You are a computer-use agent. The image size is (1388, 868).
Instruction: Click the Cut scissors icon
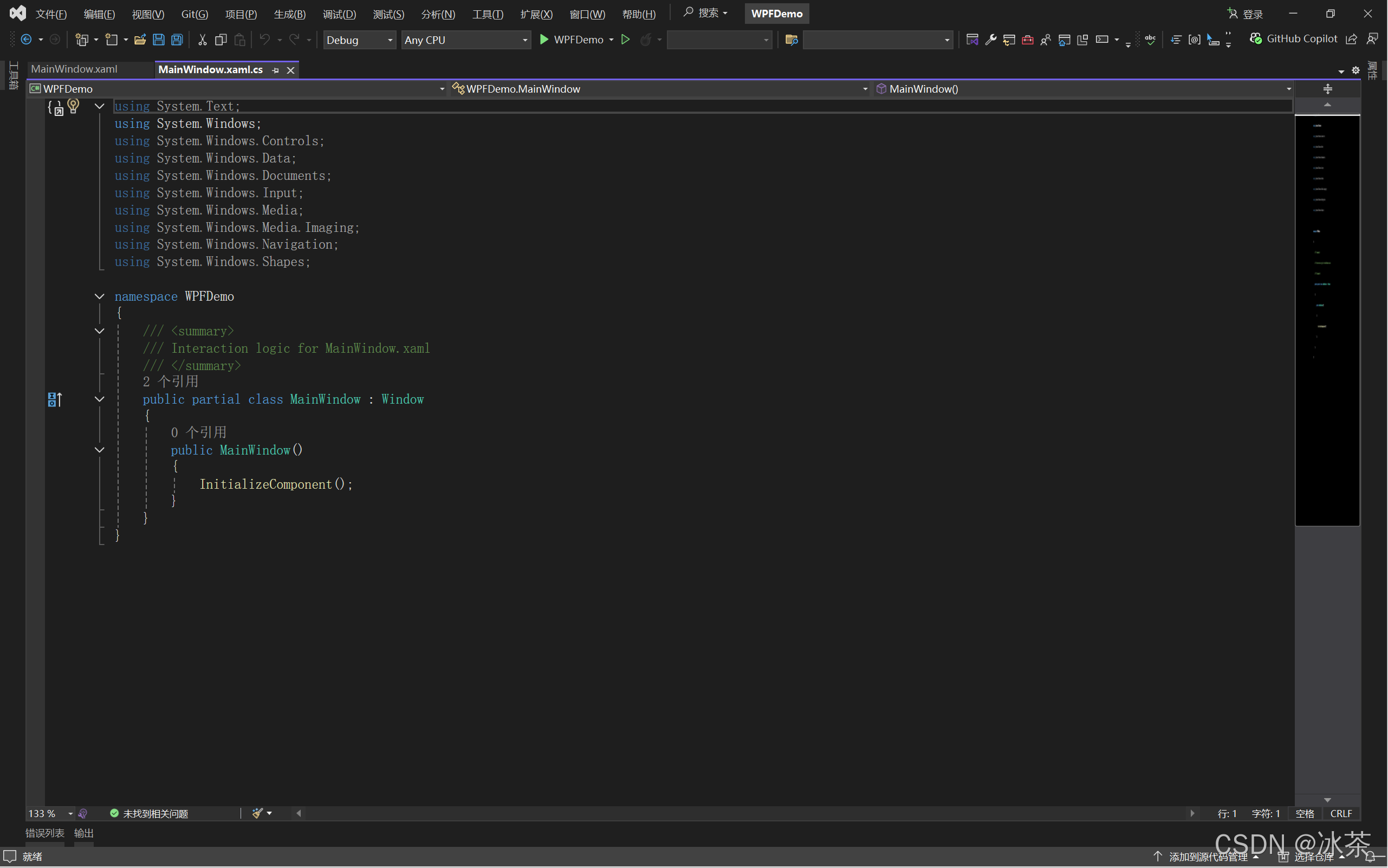pyautogui.click(x=202, y=40)
